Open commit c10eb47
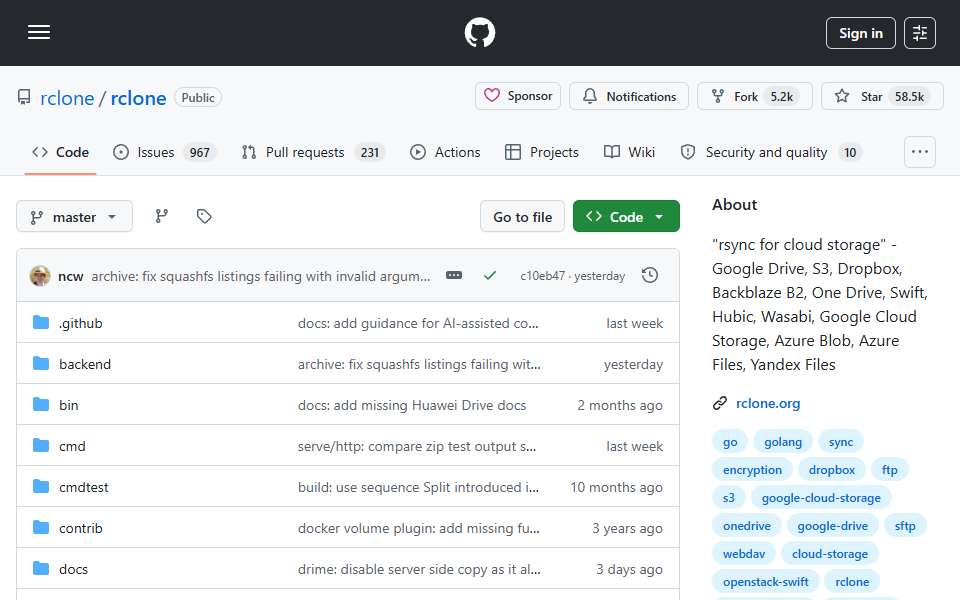This screenshot has height=600, width=960. (542, 276)
